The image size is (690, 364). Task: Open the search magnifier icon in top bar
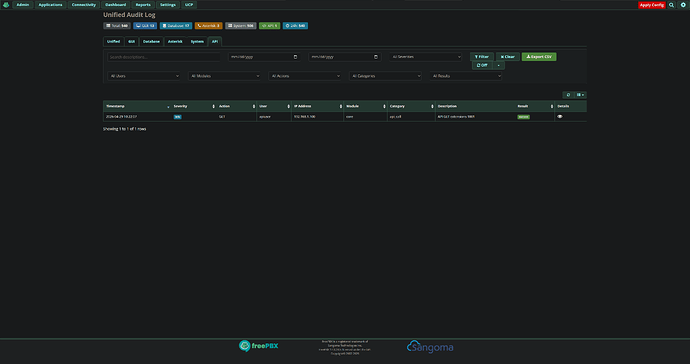pyautogui.click(x=672, y=5)
